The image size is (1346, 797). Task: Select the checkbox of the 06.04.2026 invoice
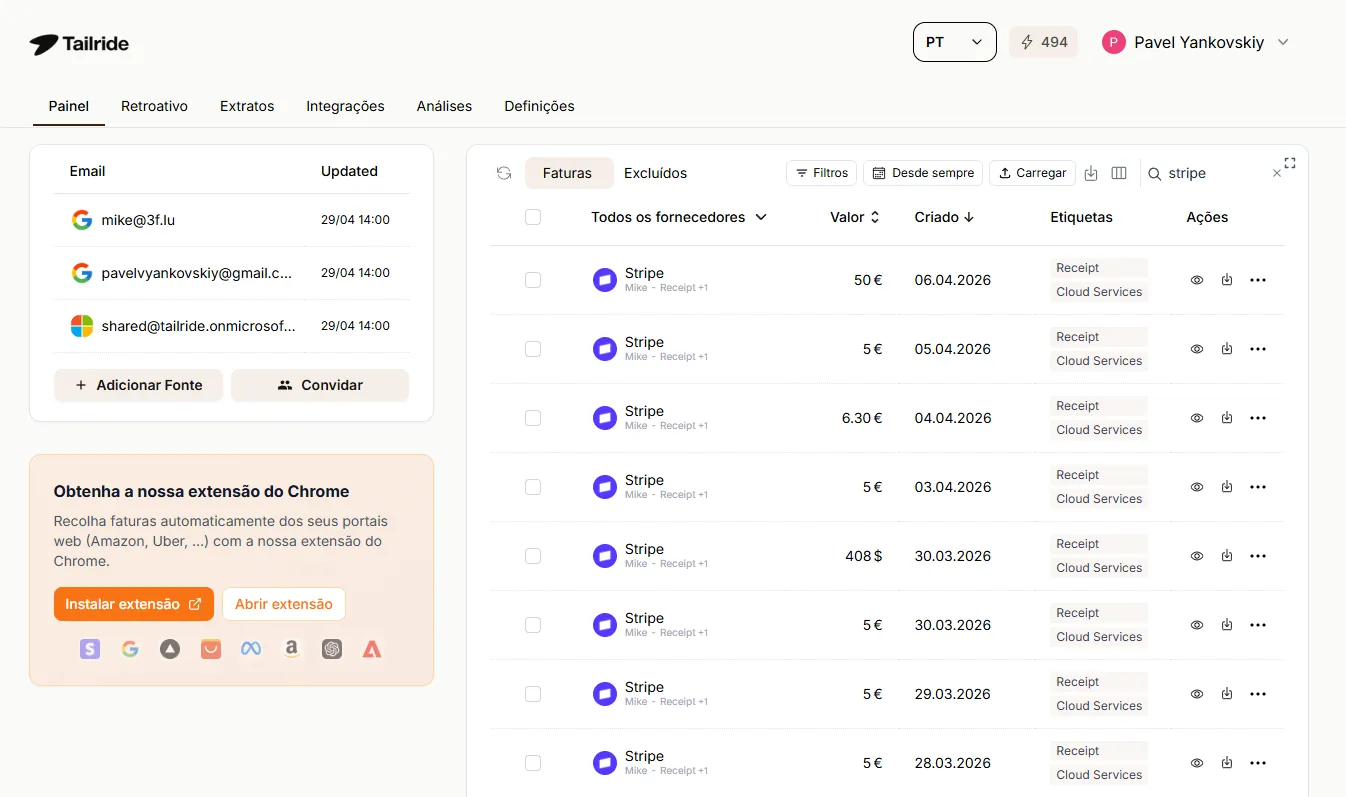coord(533,280)
